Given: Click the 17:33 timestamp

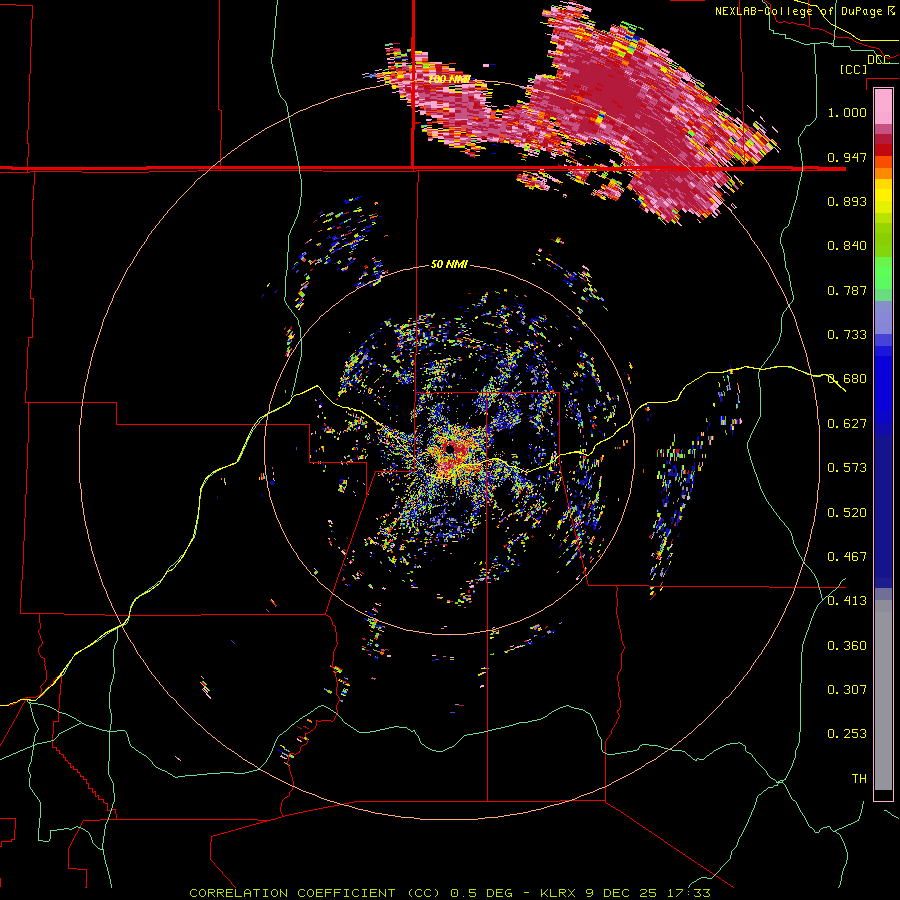Looking at the screenshot, I should point(689,893).
